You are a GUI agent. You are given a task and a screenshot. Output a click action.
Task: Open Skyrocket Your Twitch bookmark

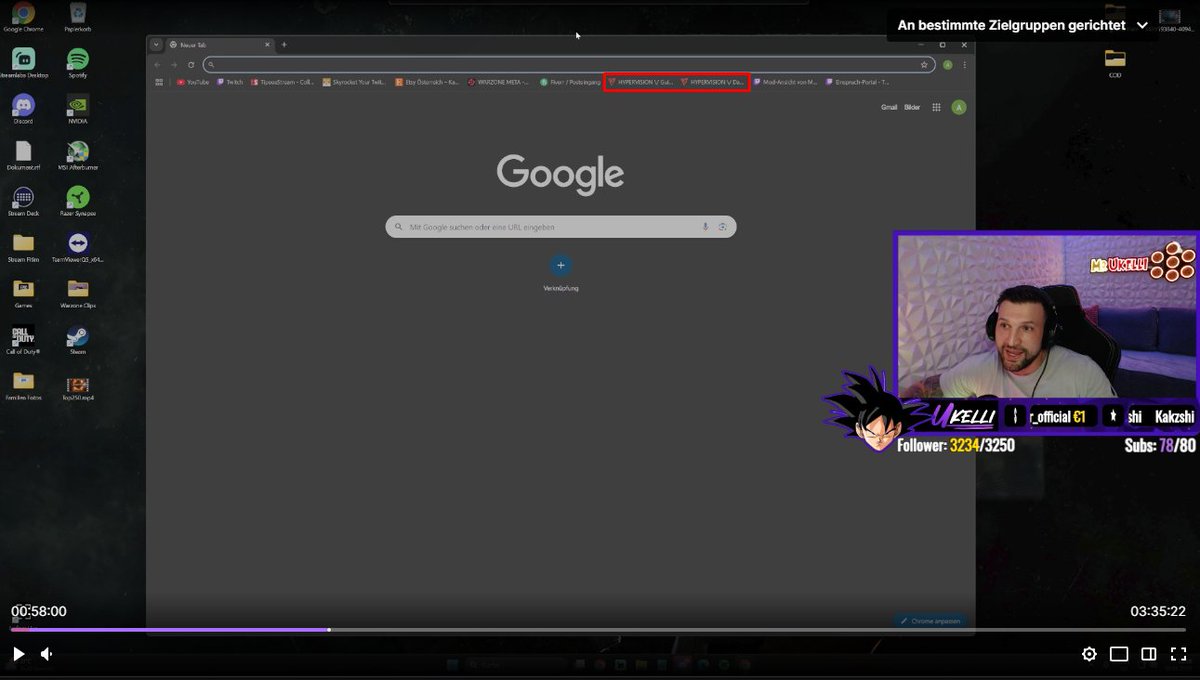point(354,82)
